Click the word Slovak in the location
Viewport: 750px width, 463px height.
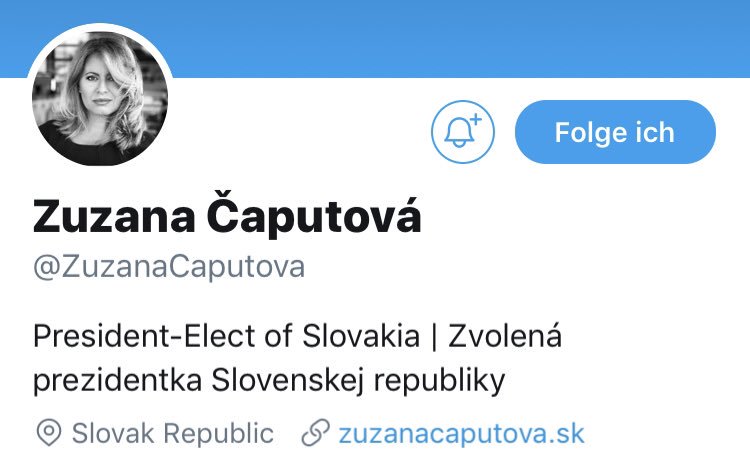point(113,433)
